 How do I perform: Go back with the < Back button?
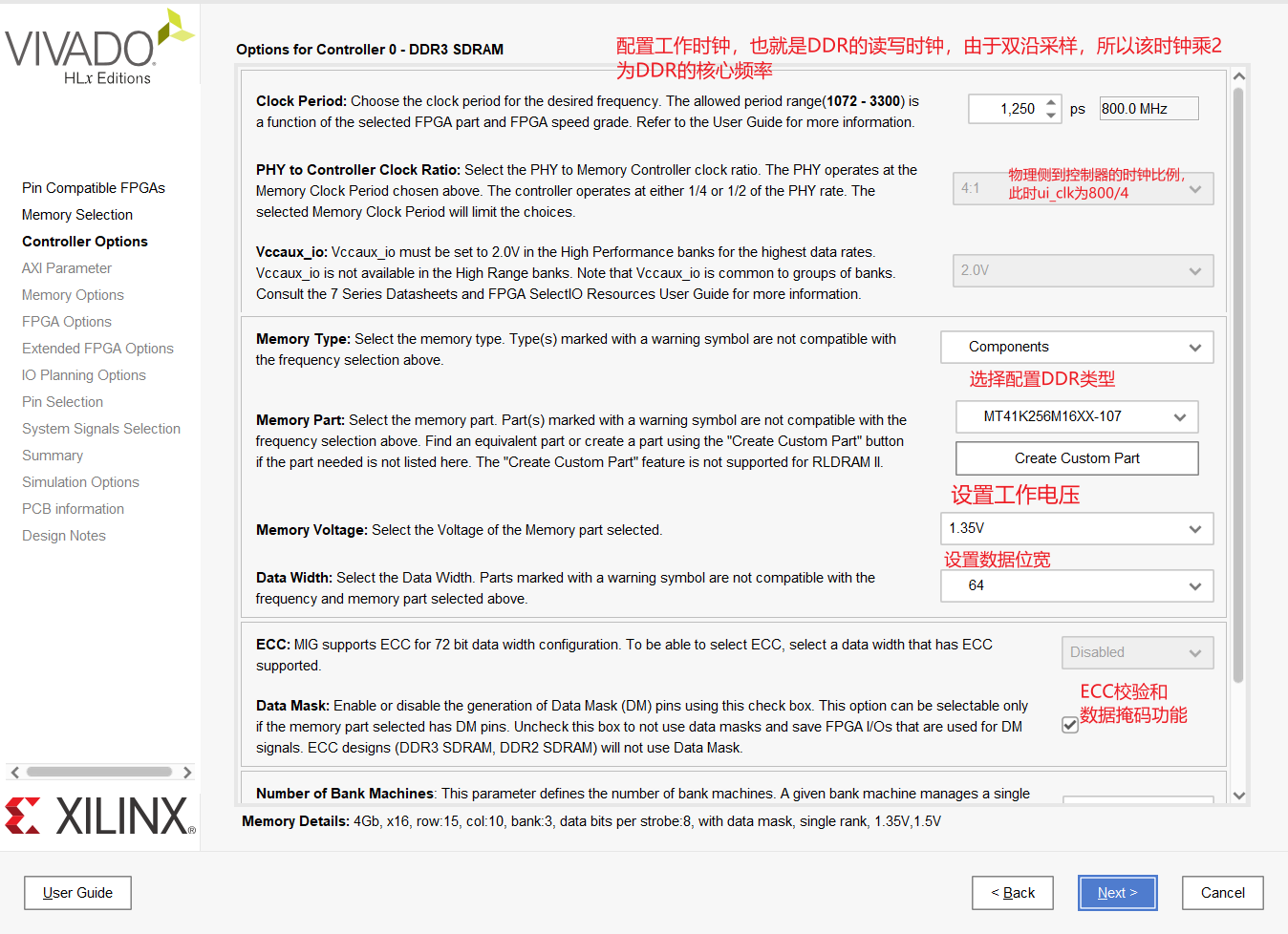1013,893
